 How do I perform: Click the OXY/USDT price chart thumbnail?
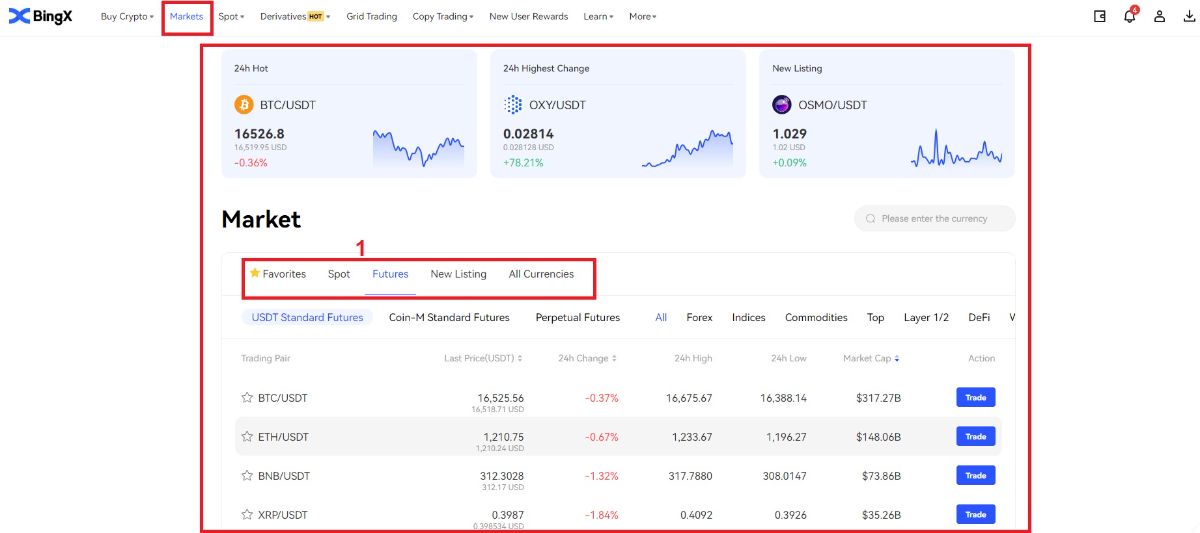[687, 147]
